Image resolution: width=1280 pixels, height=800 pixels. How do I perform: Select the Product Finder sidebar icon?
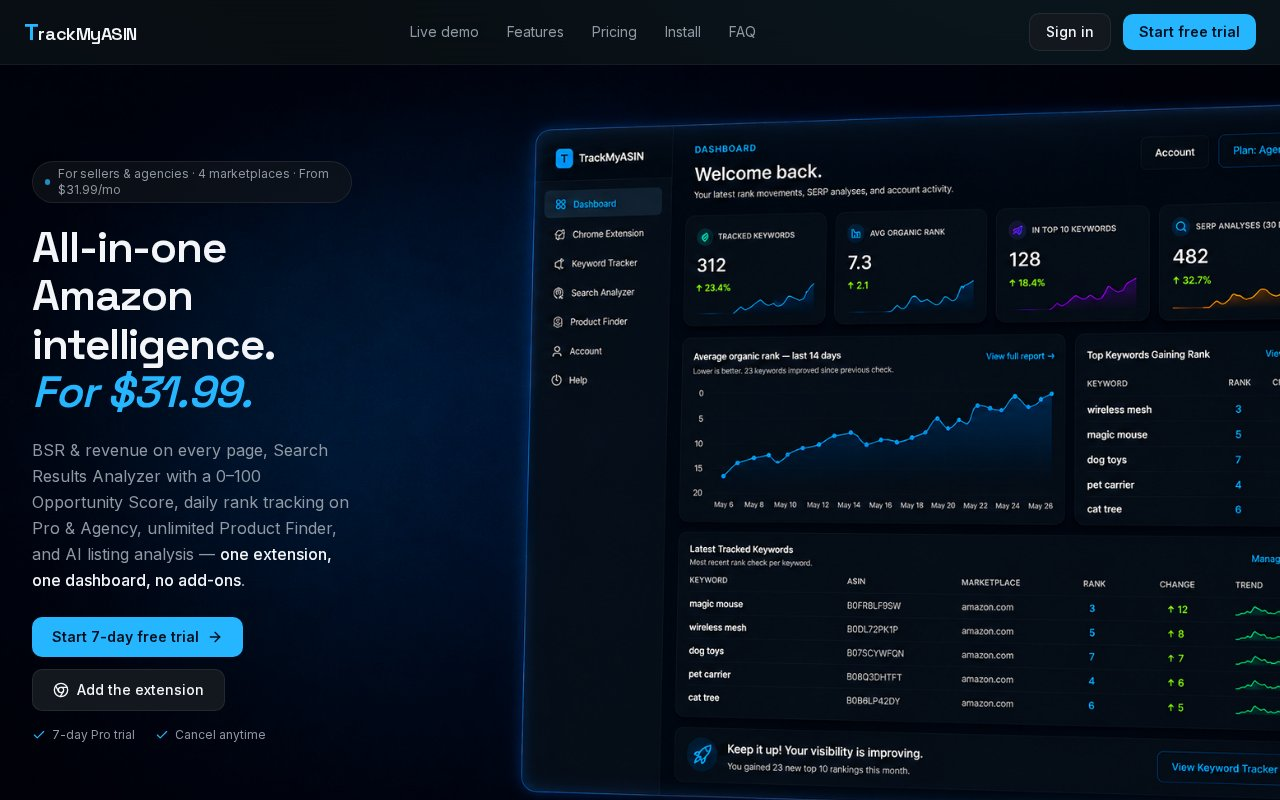click(558, 322)
